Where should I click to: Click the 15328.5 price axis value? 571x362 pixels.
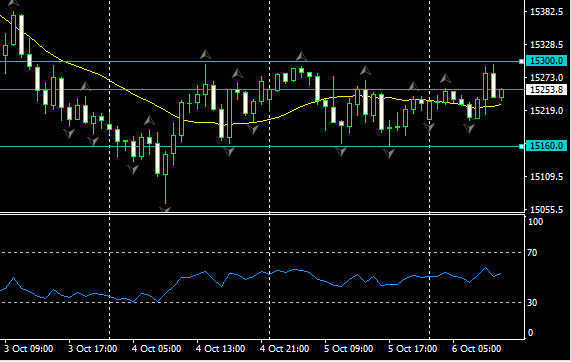[547, 45]
